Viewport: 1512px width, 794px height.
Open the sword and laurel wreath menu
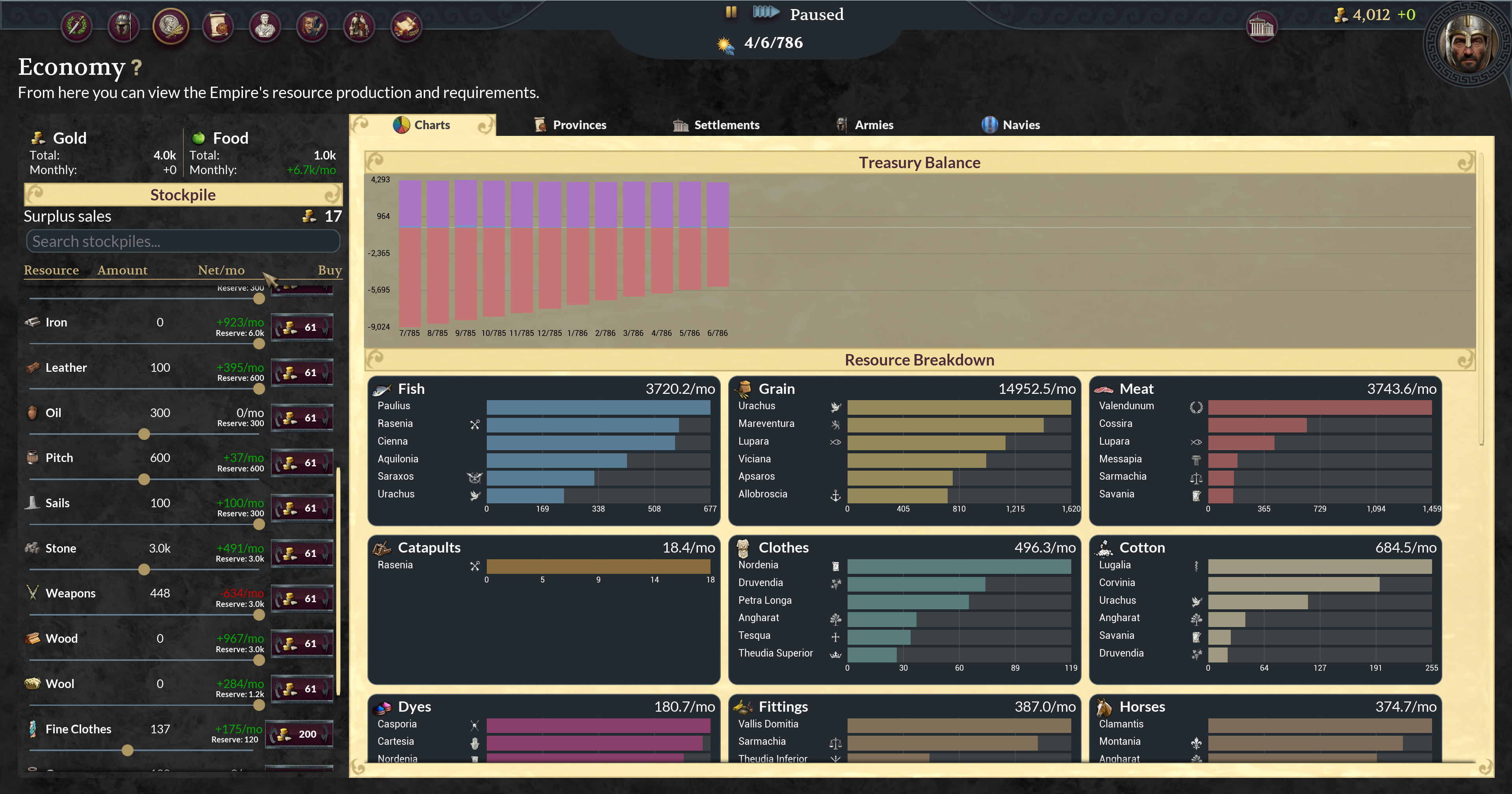coord(76,26)
